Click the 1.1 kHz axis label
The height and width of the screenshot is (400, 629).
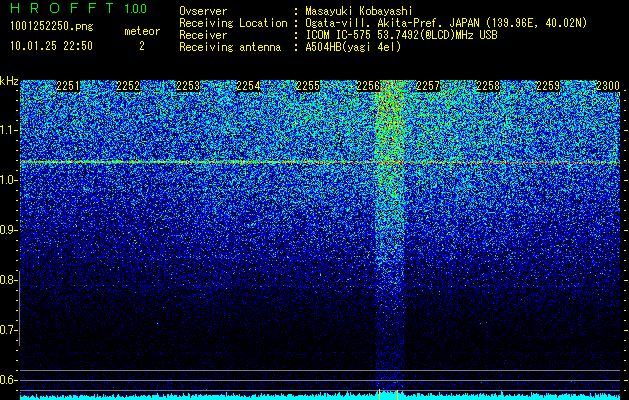pyautogui.click(x=8, y=130)
